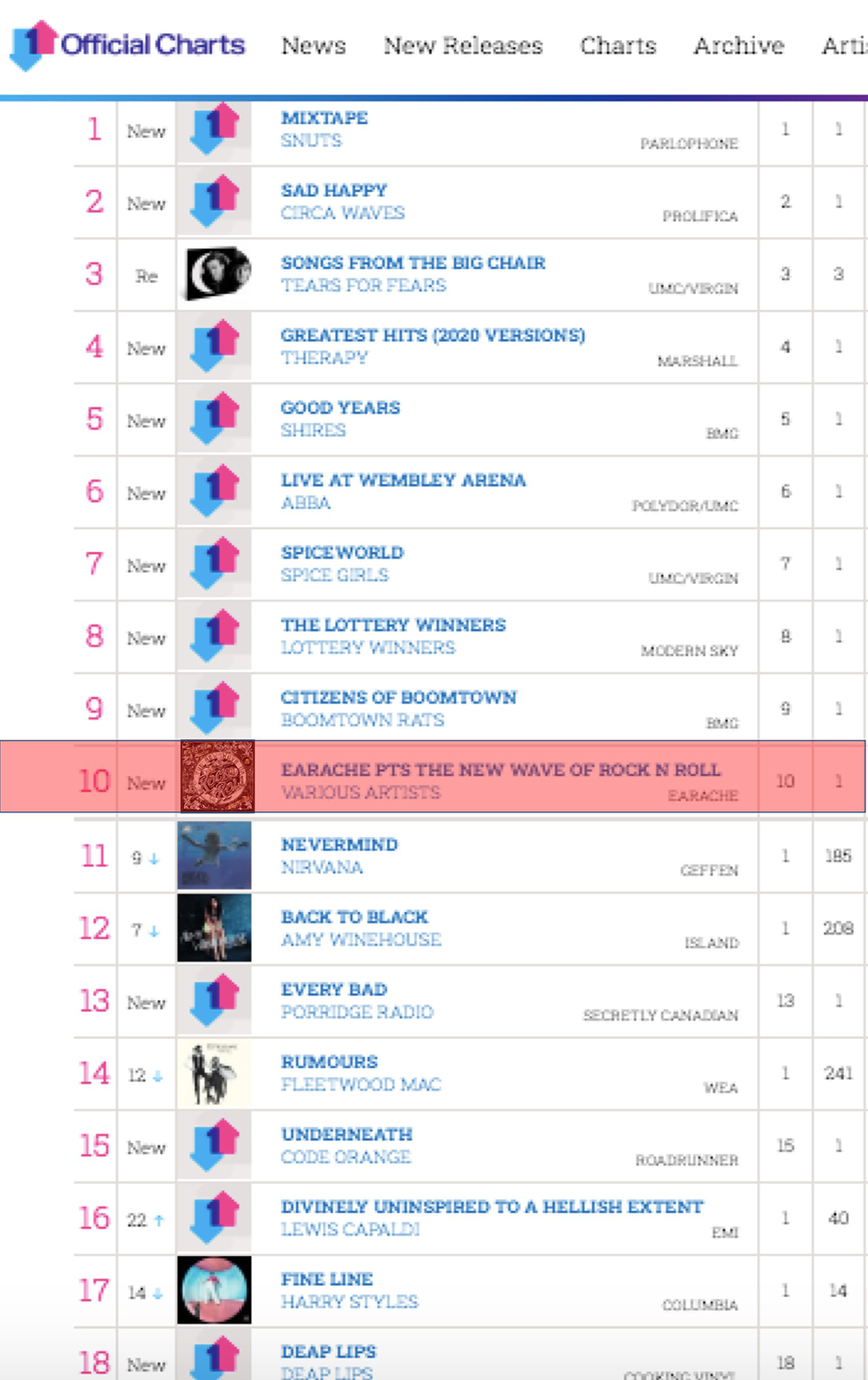The image size is (868, 1380).
Task: Click the placeholder cover icon for Mixtape
Action: 214,129
